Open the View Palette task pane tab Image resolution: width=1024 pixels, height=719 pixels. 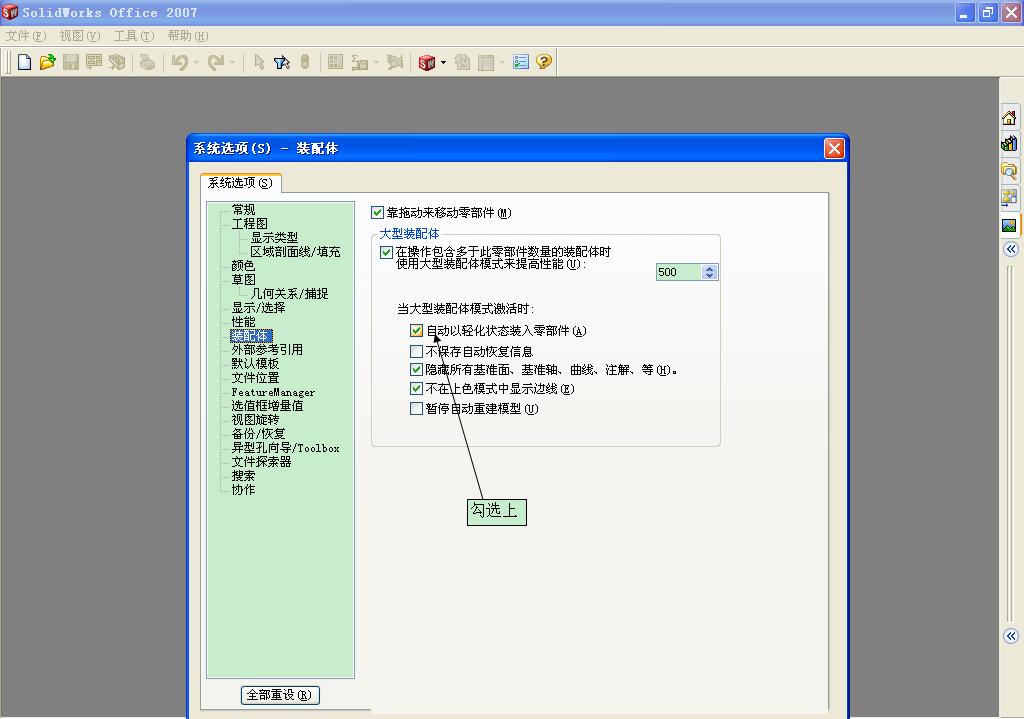point(1009,197)
